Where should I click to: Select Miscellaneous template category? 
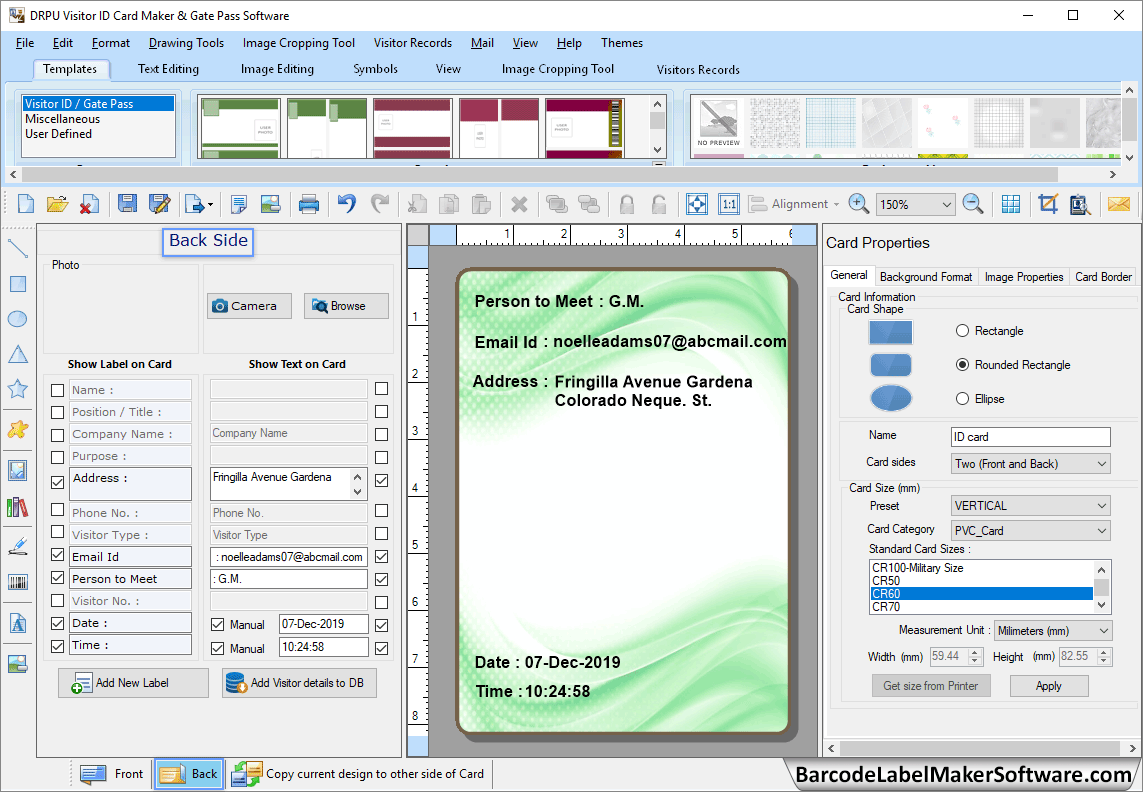[63, 119]
